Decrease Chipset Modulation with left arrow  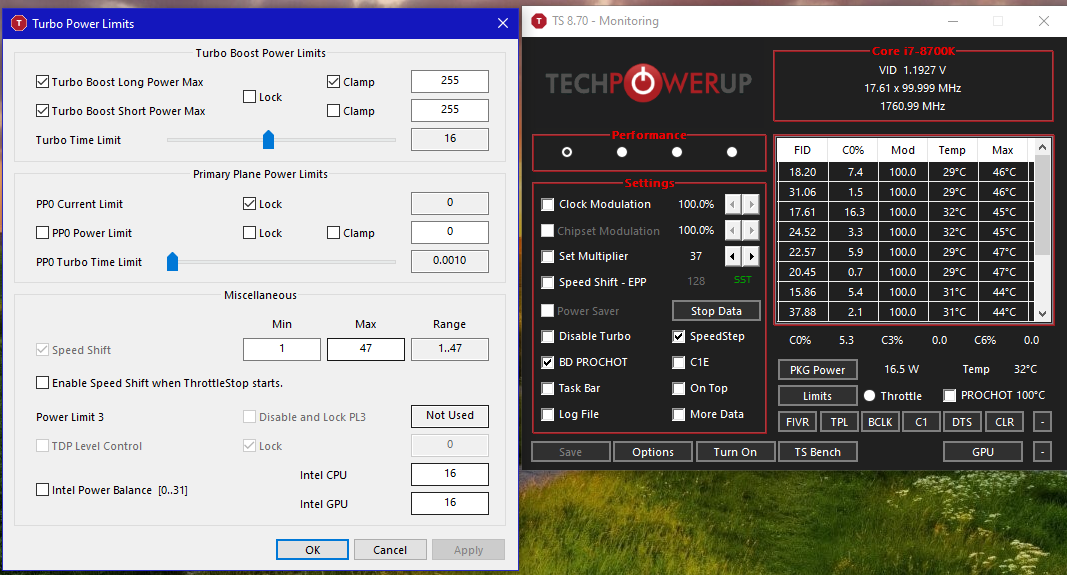click(x=733, y=231)
